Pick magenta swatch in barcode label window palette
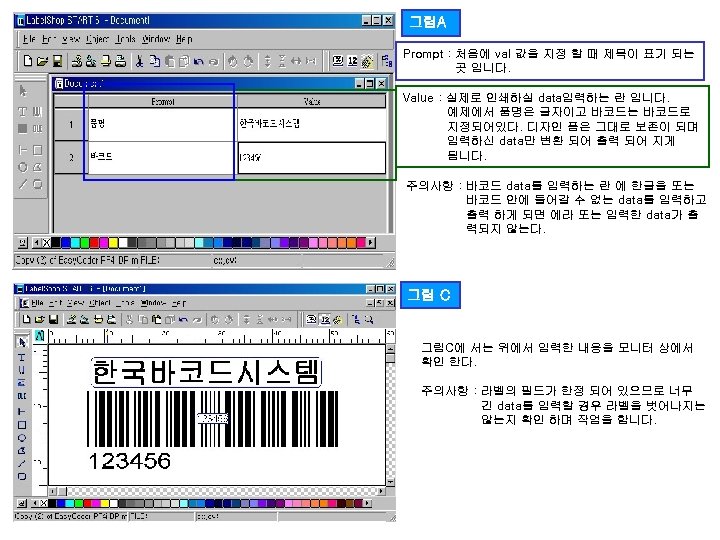 (96, 503)
